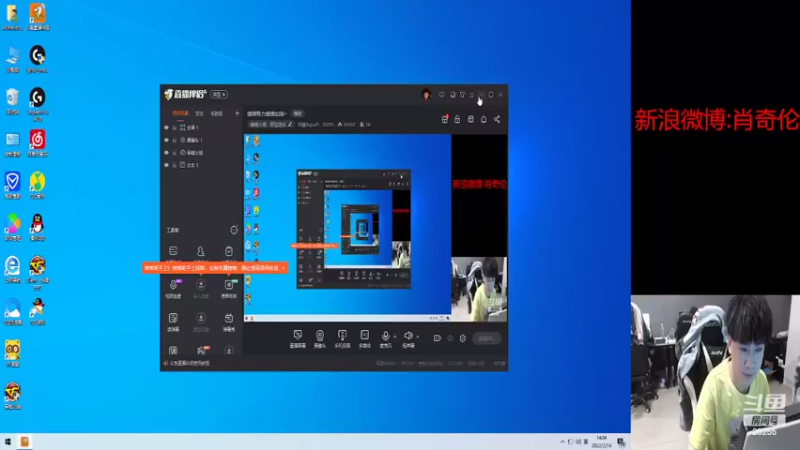The width and height of the screenshot is (800, 450).
Task: Select the 全屏 1 source row
Action: coord(202,128)
